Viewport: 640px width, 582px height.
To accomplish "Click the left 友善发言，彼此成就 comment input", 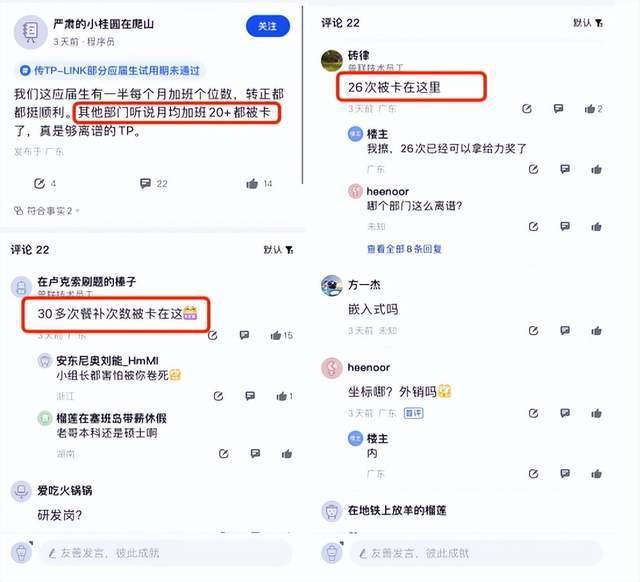I will click(x=165, y=553).
